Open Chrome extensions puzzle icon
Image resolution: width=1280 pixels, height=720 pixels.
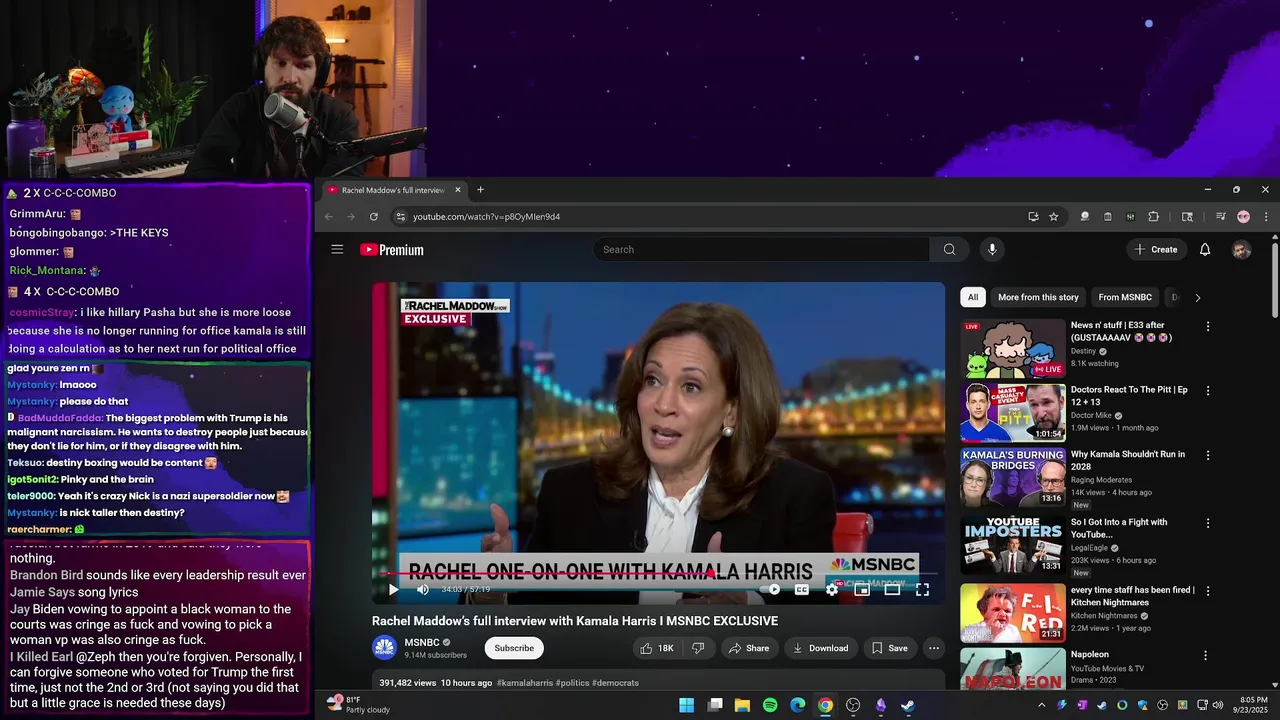point(1153,217)
